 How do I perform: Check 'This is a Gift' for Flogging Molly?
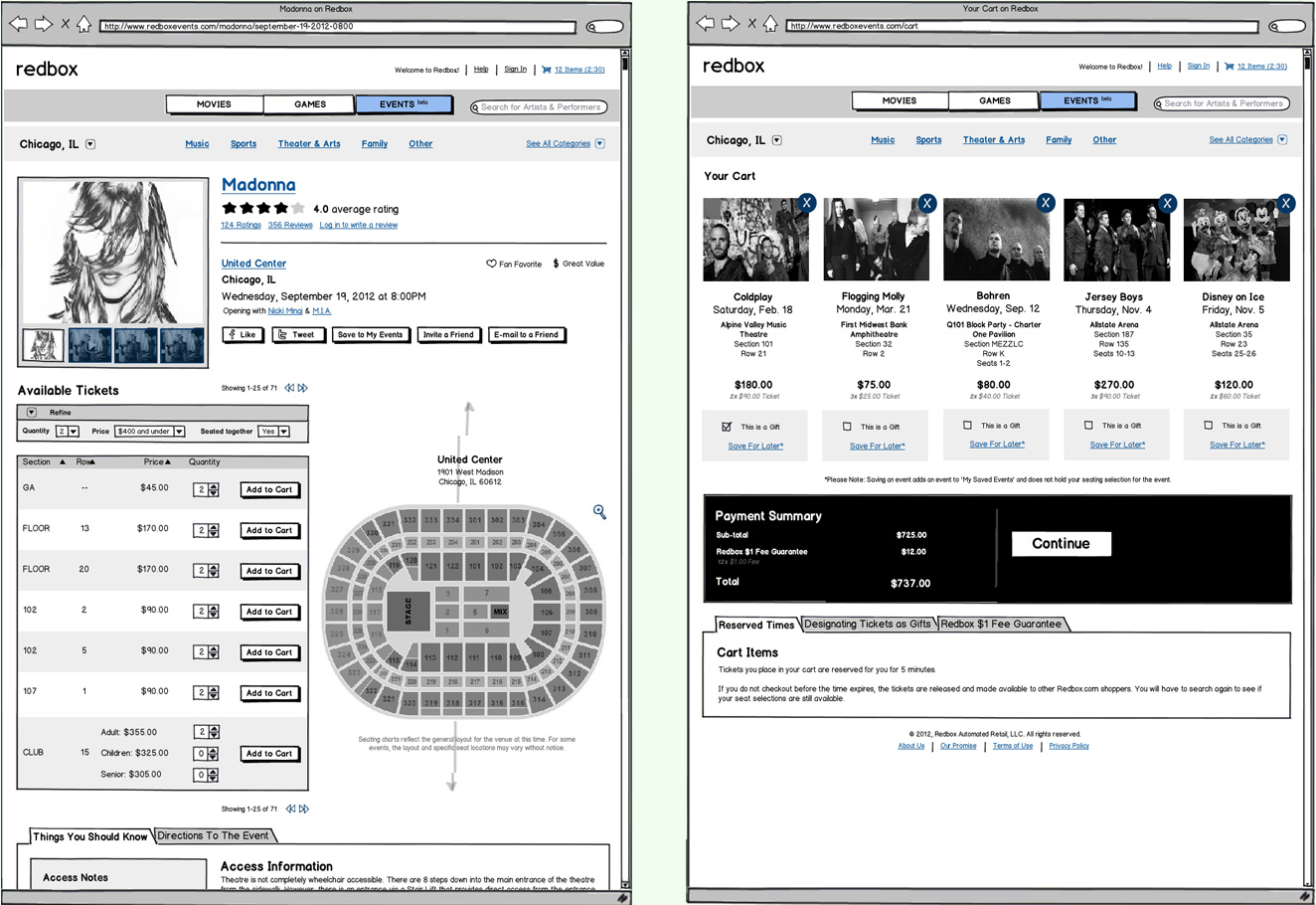(x=847, y=426)
